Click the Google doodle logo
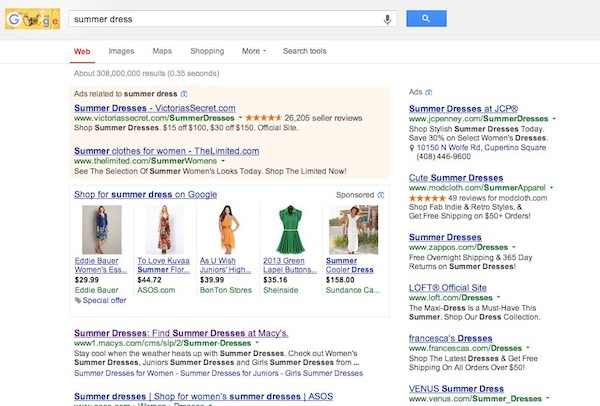This screenshot has width=600, height=406. [x=33, y=19]
